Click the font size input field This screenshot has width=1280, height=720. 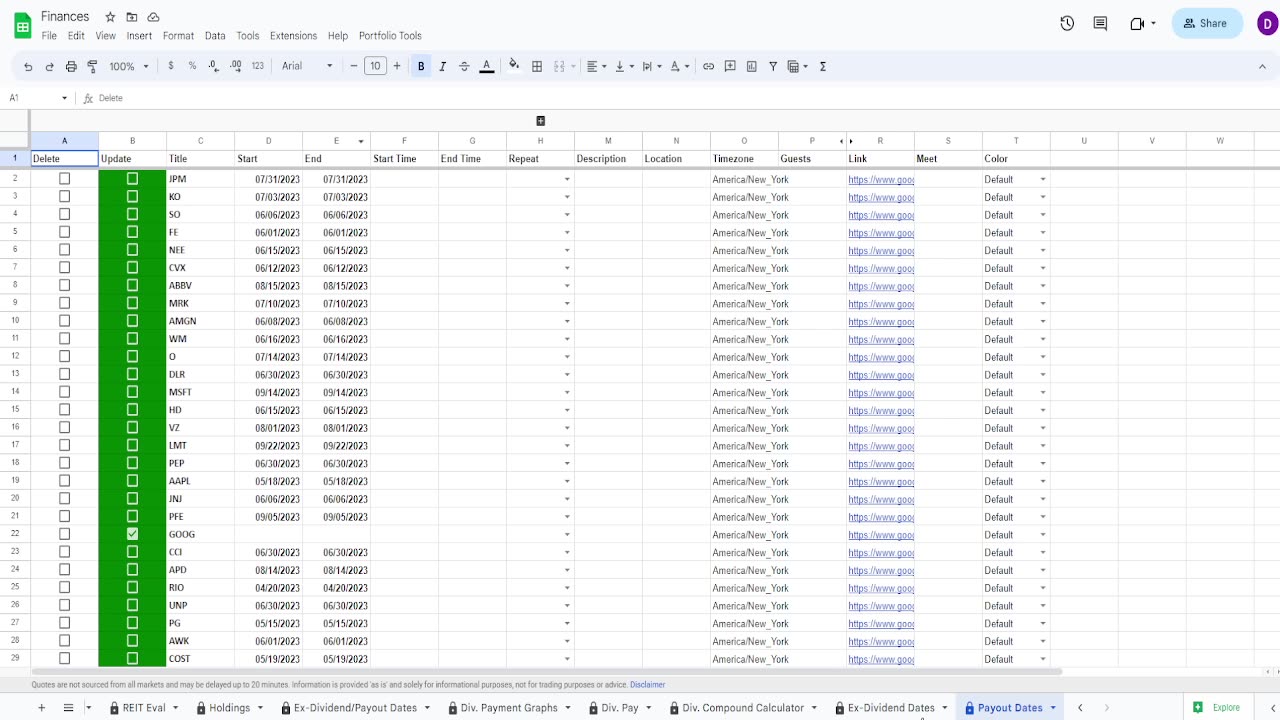pos(375,66)
